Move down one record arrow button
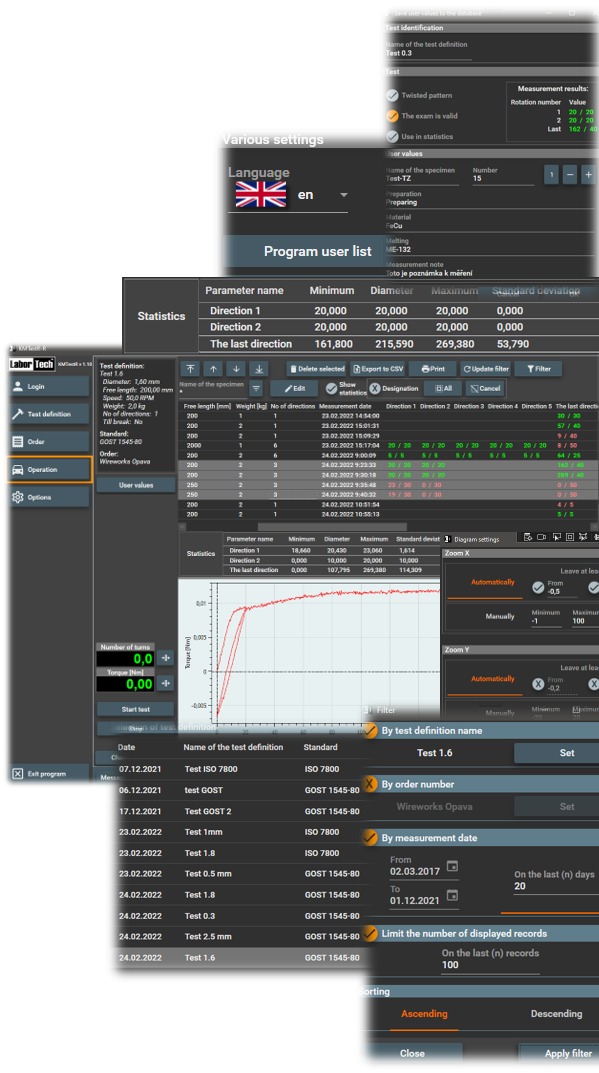599x1073 pixels. click(235, 369)
